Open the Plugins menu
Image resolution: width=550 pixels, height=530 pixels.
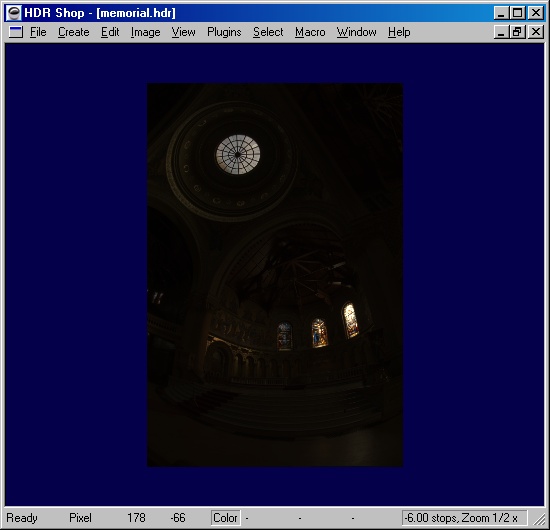pyautogui.click(x=224, y=32)
